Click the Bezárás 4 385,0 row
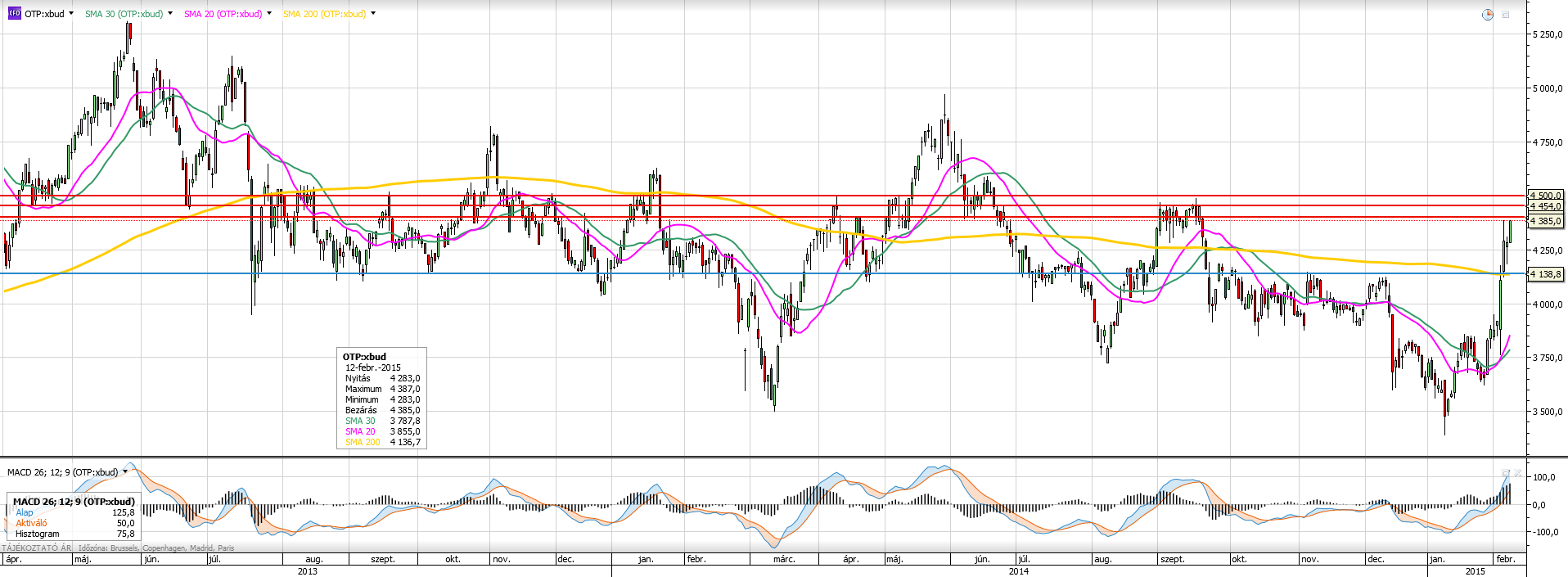Viewport: 1568px width, 577px height. pyautogui.click(x=382, y=410)
